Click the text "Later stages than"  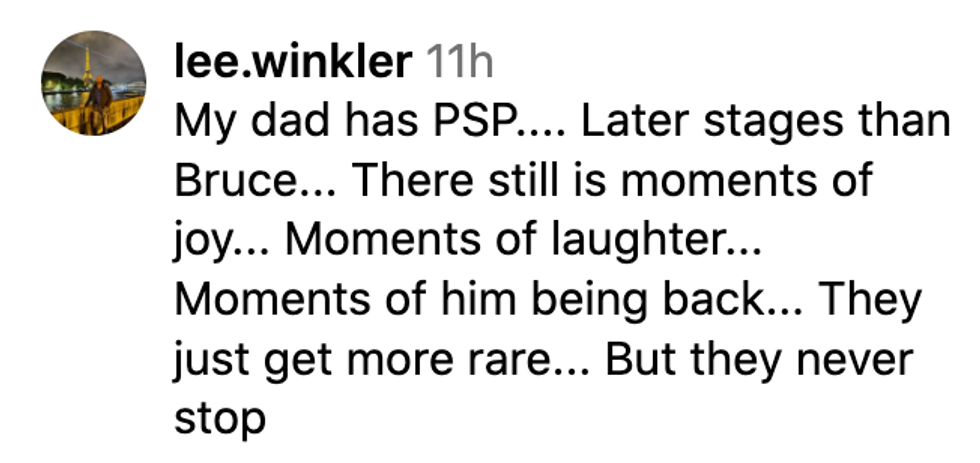click(764, 123)
